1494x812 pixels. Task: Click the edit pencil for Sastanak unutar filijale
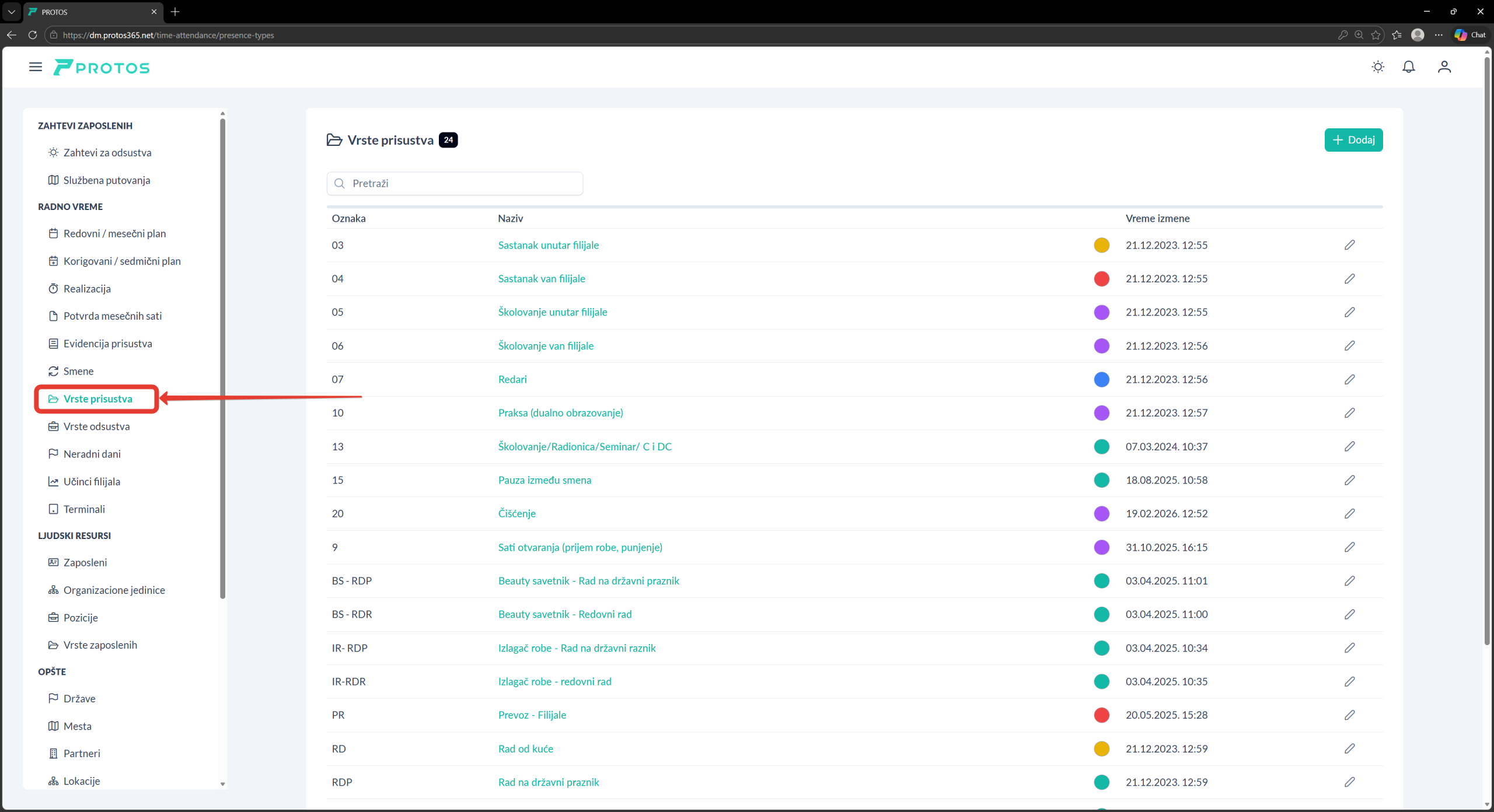coord(1350,245)
